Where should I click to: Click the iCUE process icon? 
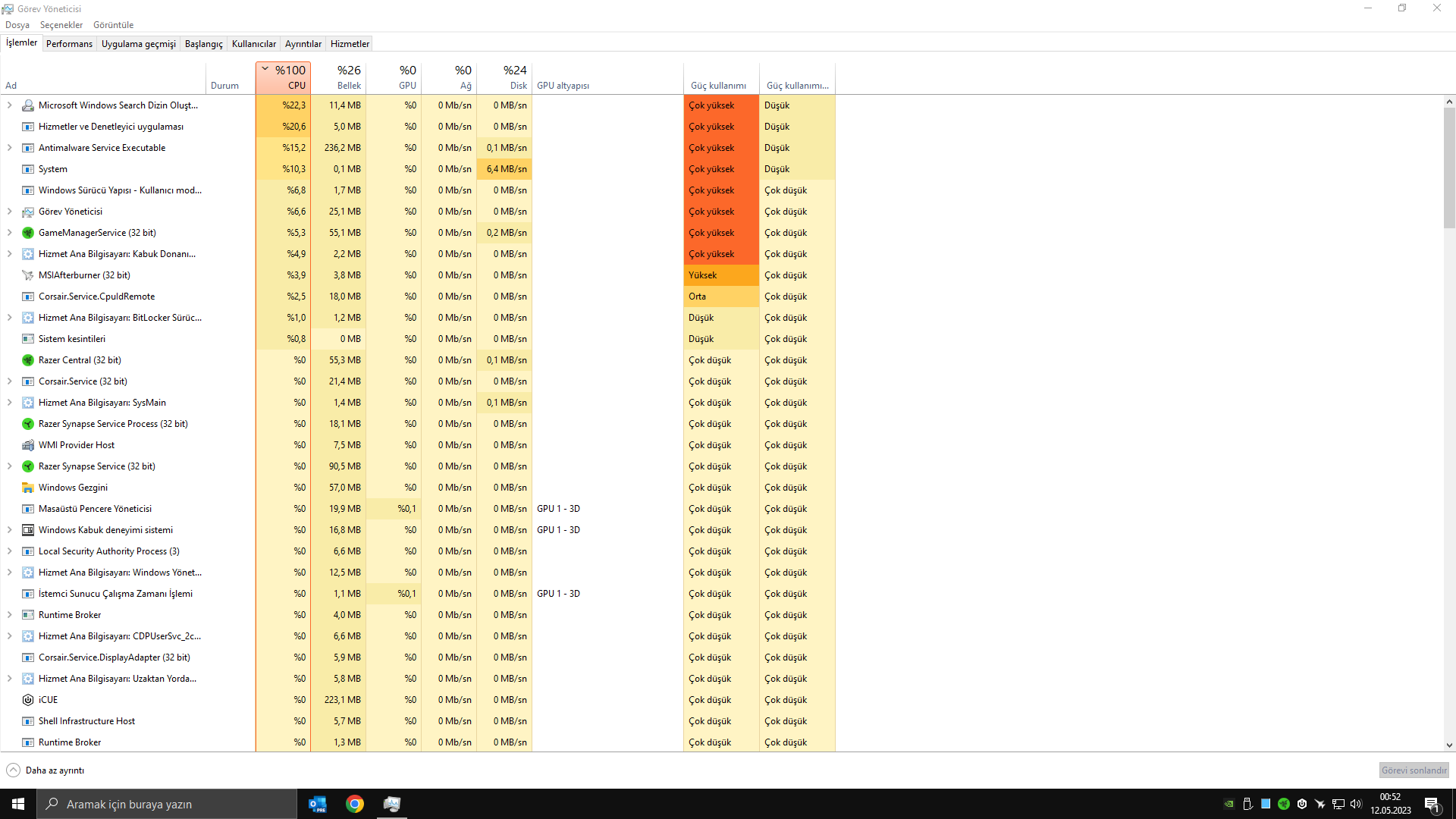click(28, 700)
